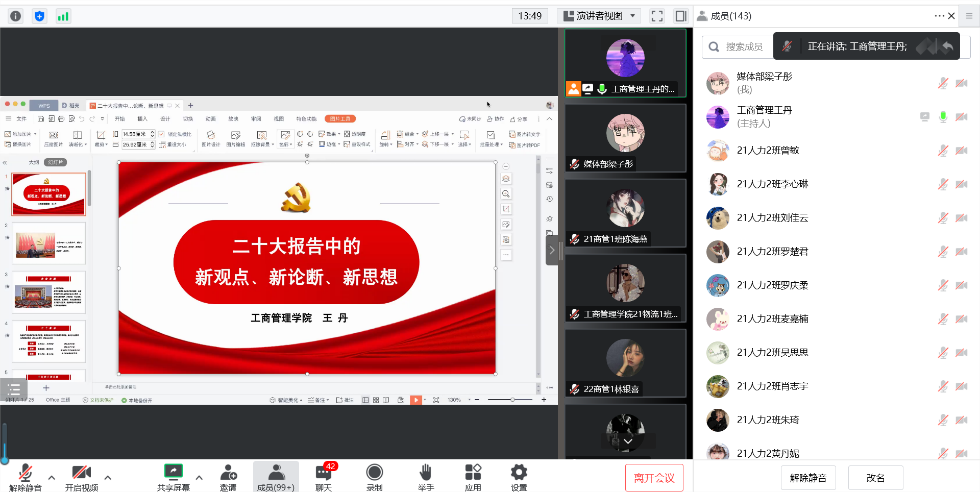The image size is (980, 492).
Task: Check the green network signal icon
Action: (63, 16)
